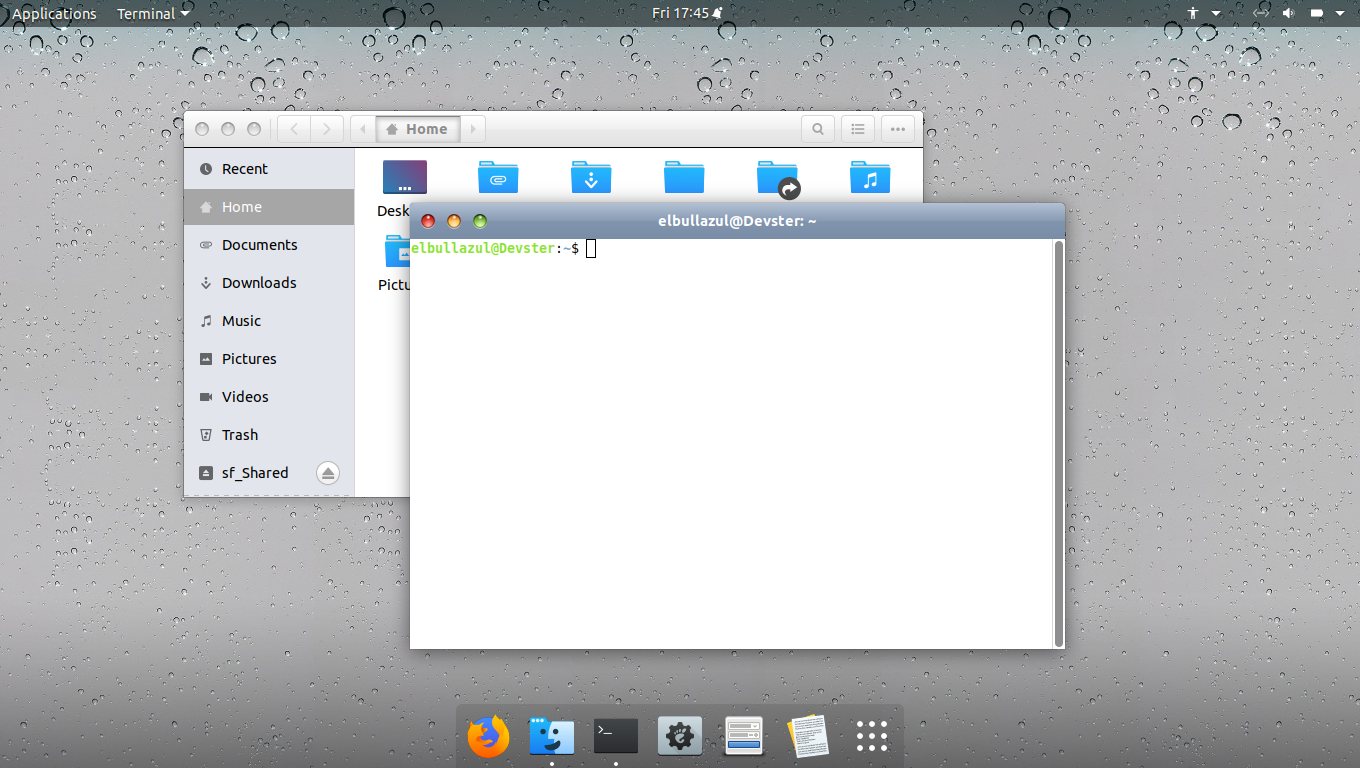
Task: Switch Files window to list view
Action: [858, 129]
